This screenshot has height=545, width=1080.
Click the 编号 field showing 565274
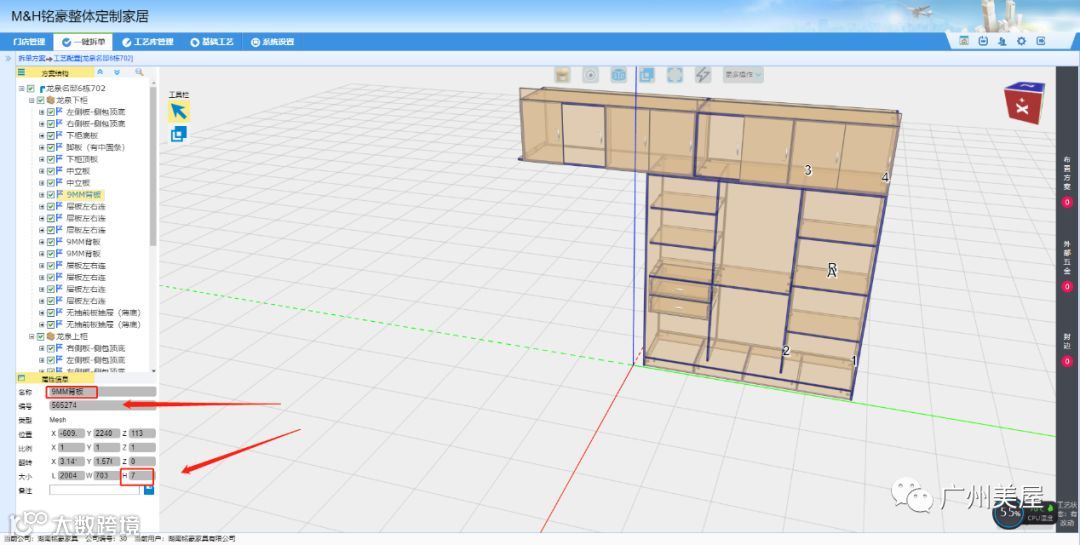103,406
